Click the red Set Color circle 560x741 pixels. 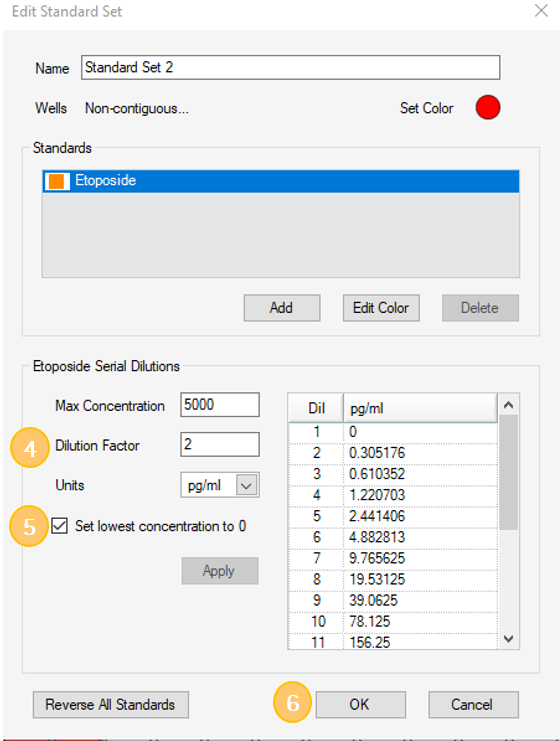coord(488,107)
